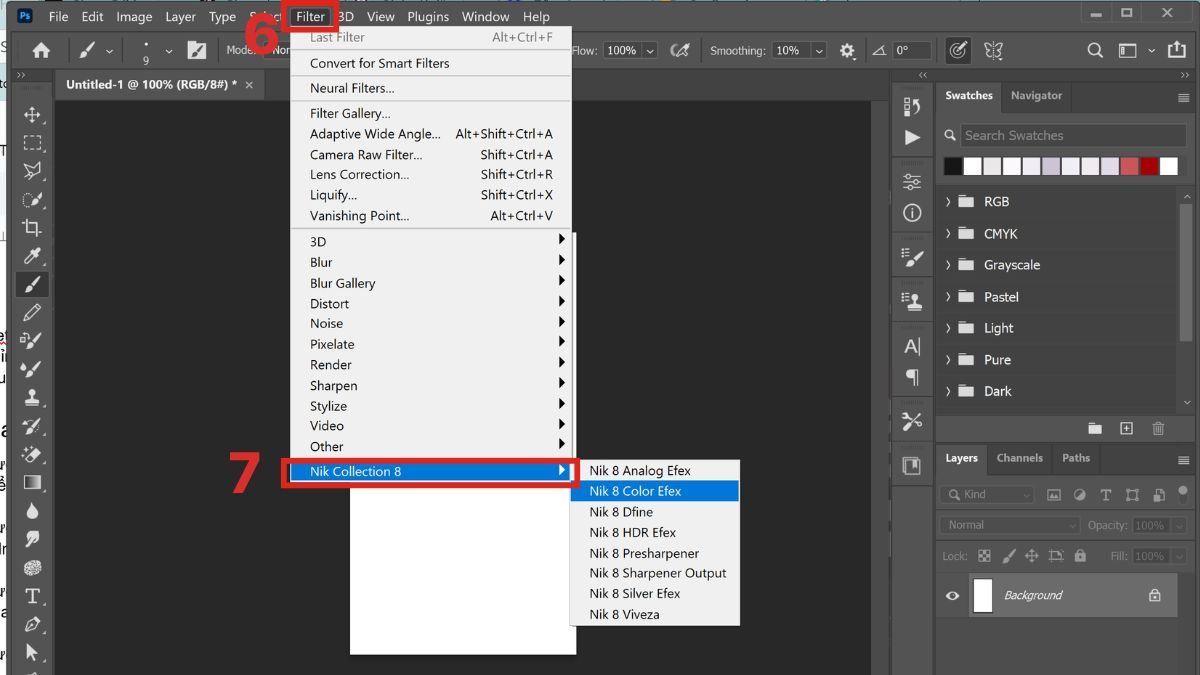Toggle lock transparent pixels
1200x675 pixels.
[x=985, y=556]
